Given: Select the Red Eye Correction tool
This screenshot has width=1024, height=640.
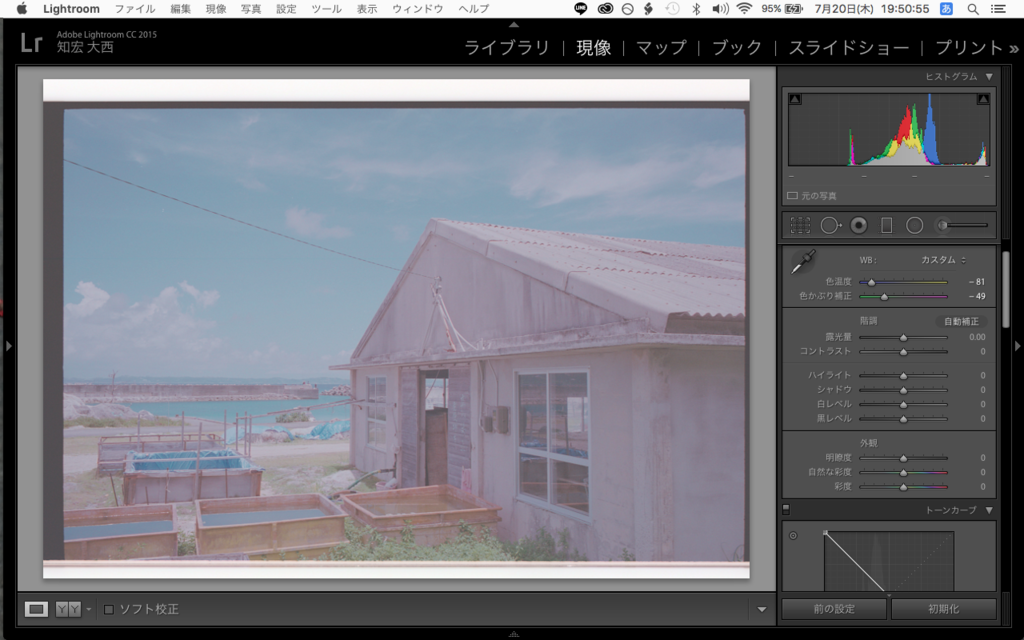Looking at the screenshot, I should tap(859, 225).
